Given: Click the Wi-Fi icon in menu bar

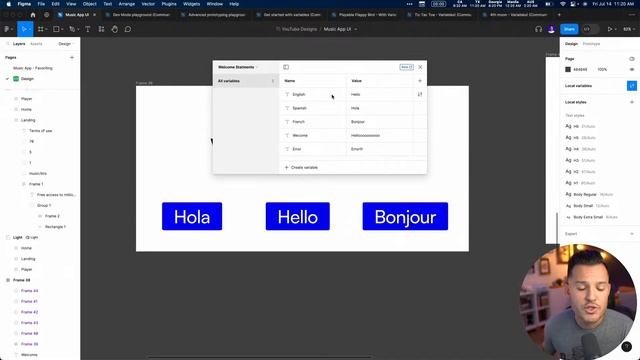Looking at the screenshot, I should click(x=563, y=4).
